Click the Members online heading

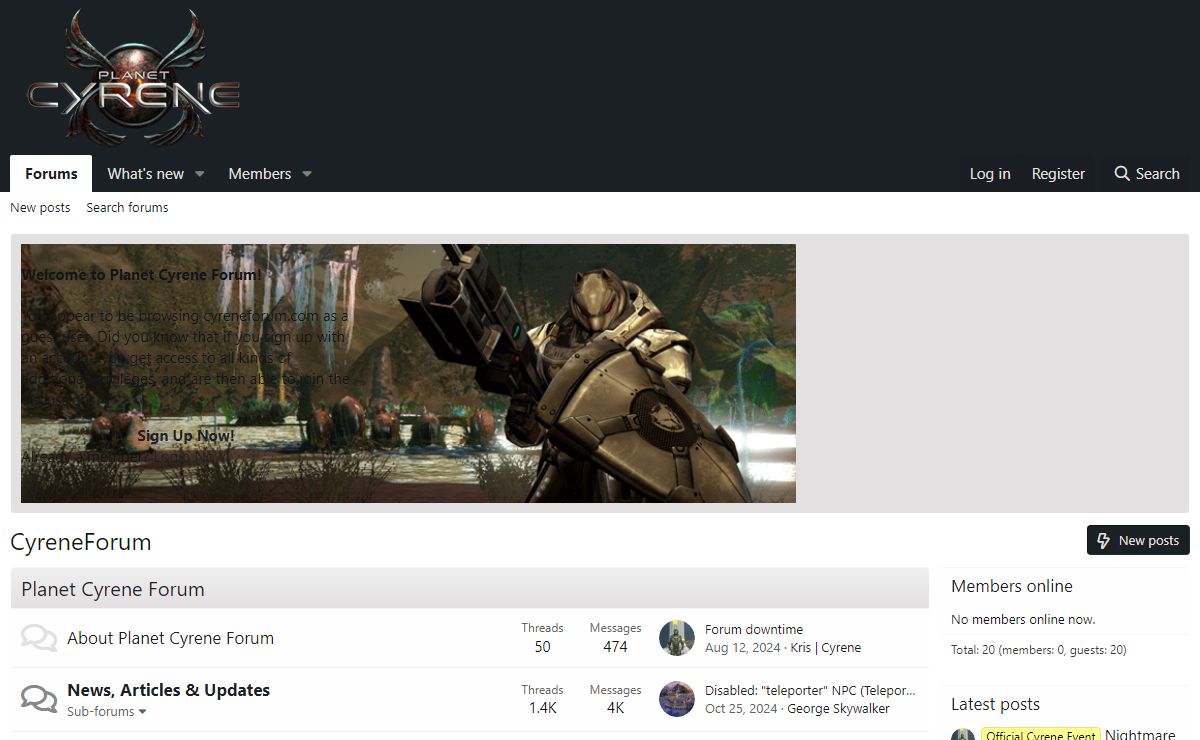1012,586
